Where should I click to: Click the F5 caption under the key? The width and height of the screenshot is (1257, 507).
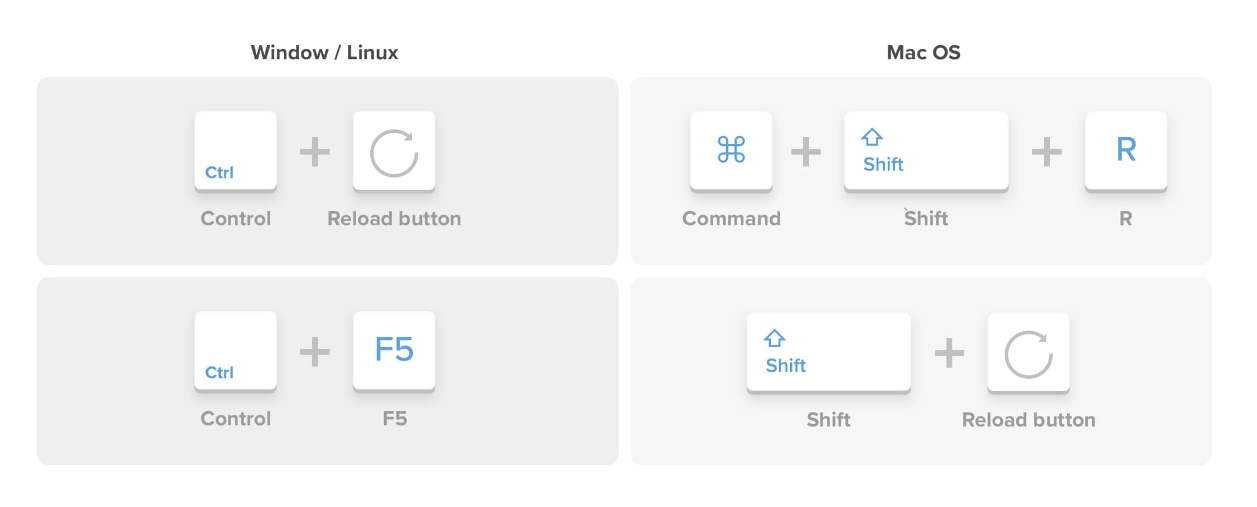(394, 418)
